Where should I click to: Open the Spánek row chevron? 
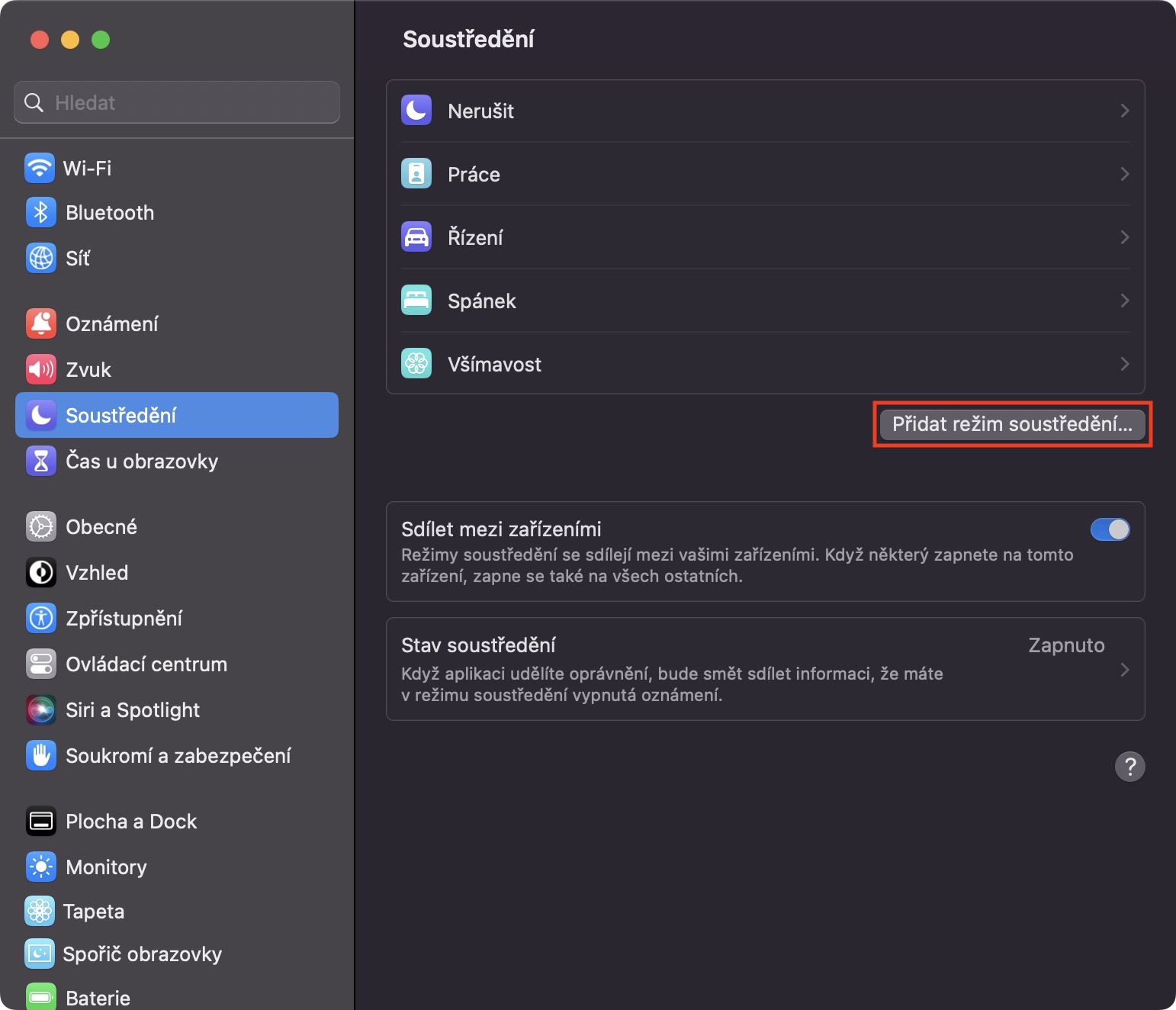coord(1124,301)
